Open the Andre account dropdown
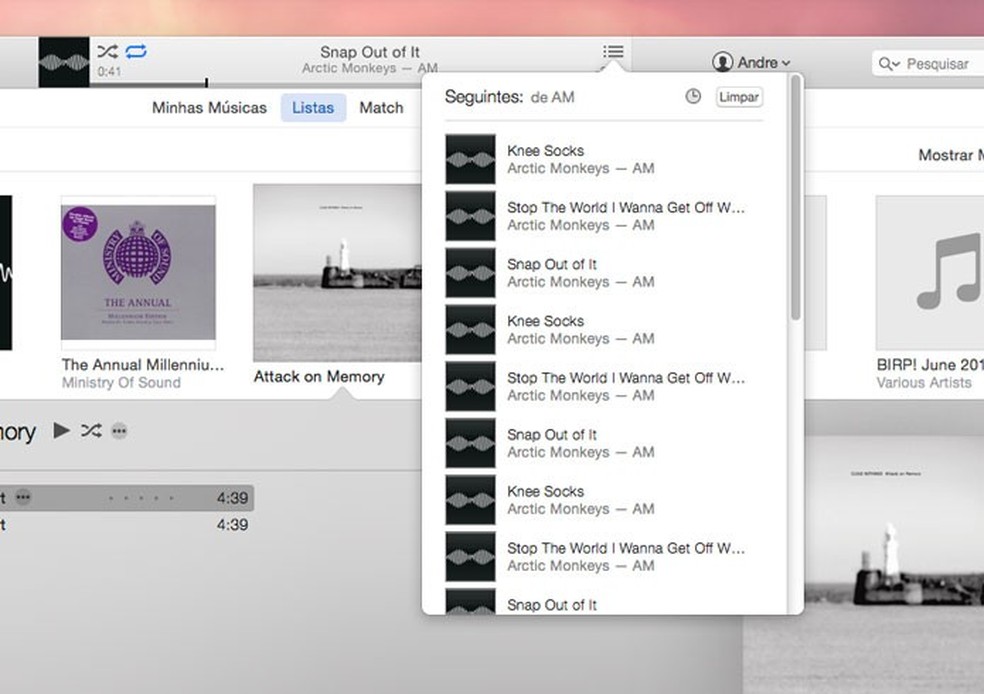 point(751,63)
